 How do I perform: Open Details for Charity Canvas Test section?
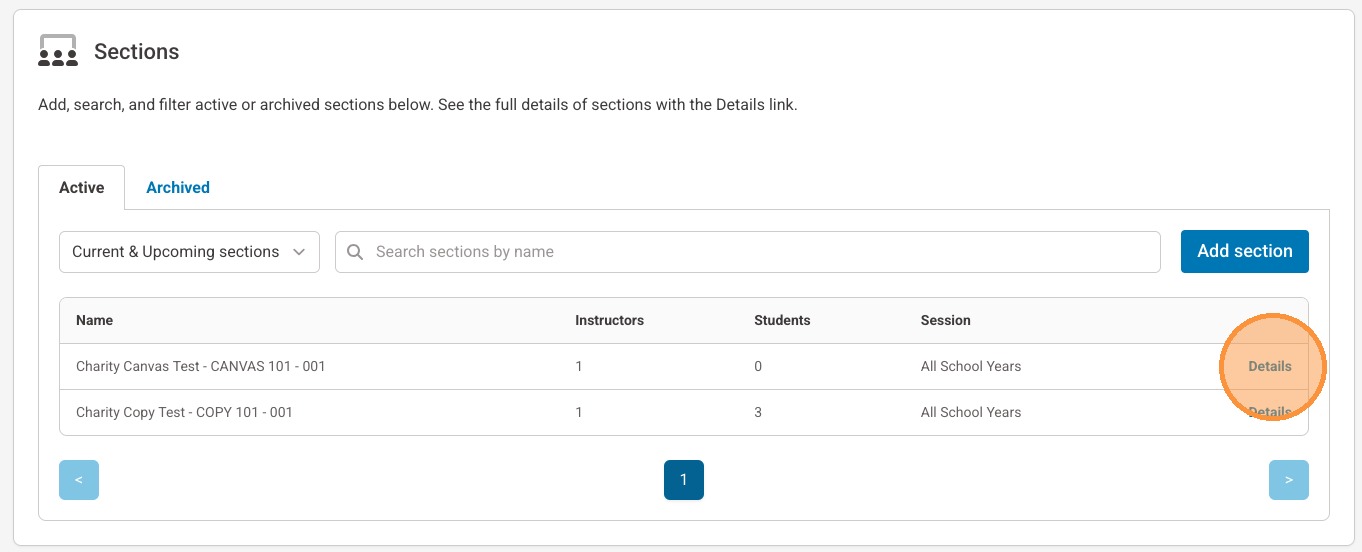pos(1269,366)
